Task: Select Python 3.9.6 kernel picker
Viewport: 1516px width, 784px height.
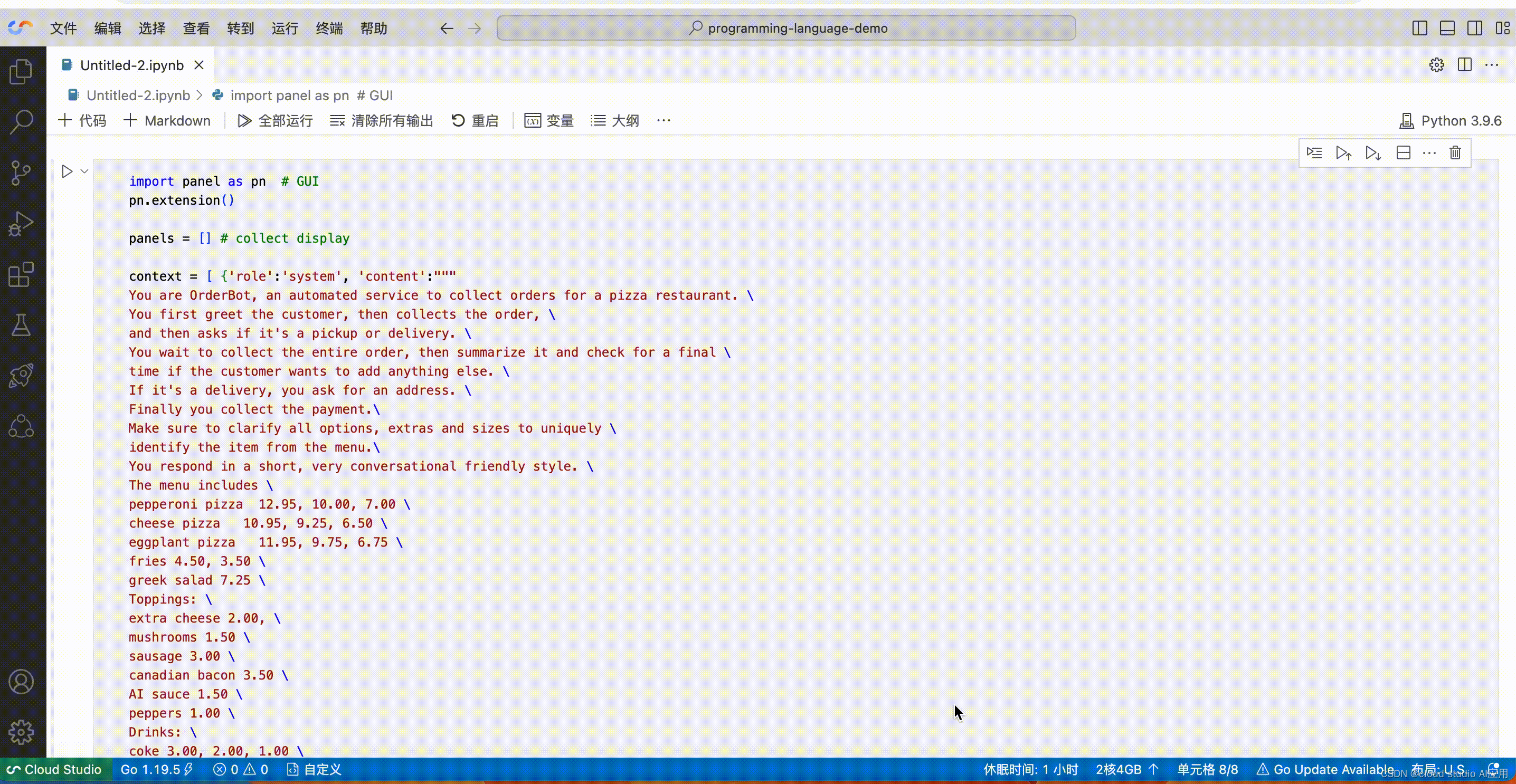Action: [x=1451, y=121]
